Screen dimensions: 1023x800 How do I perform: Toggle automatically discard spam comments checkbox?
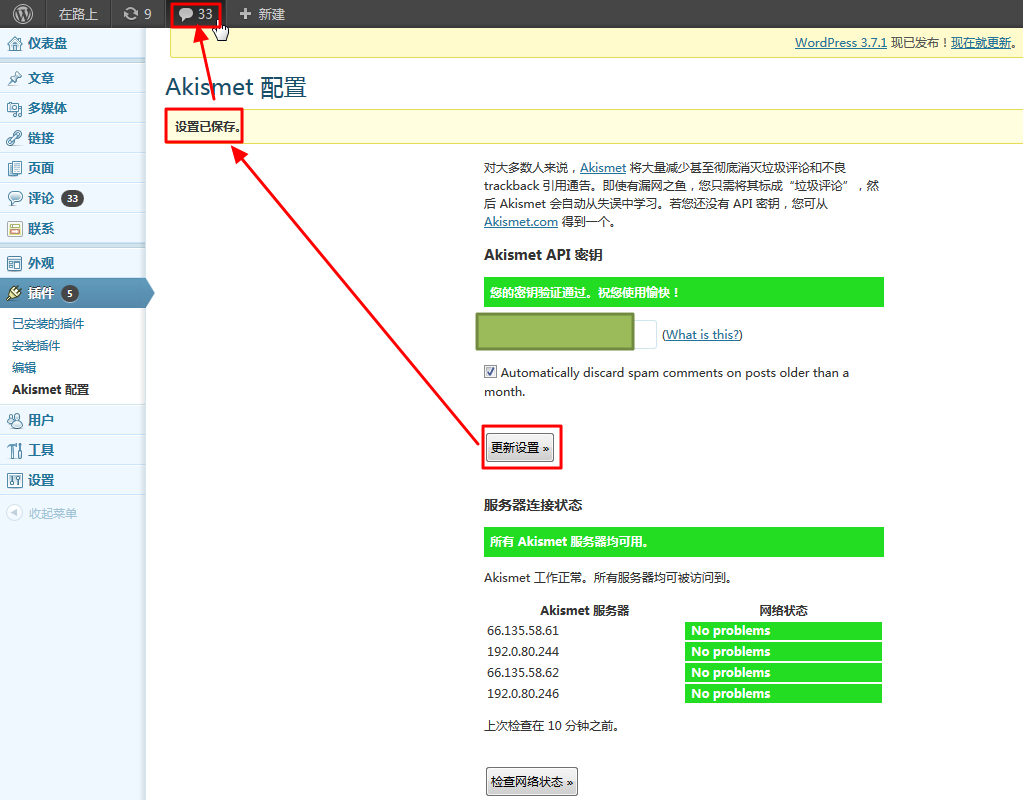490,372
